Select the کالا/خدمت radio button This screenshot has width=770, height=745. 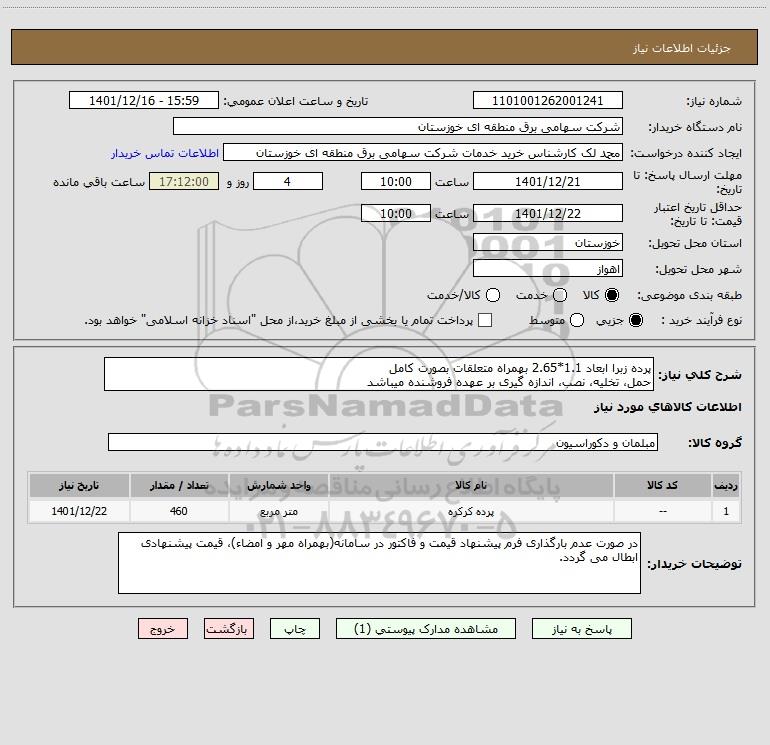[493, 295]
